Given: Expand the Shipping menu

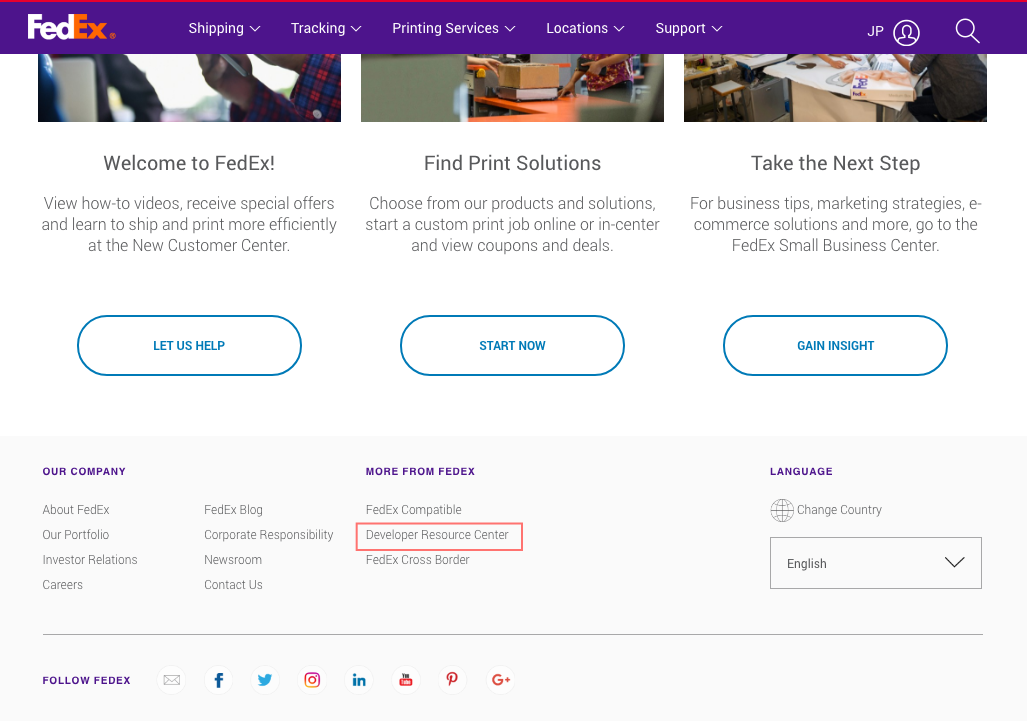Looking at the screenshot, I should coord(224,28).
